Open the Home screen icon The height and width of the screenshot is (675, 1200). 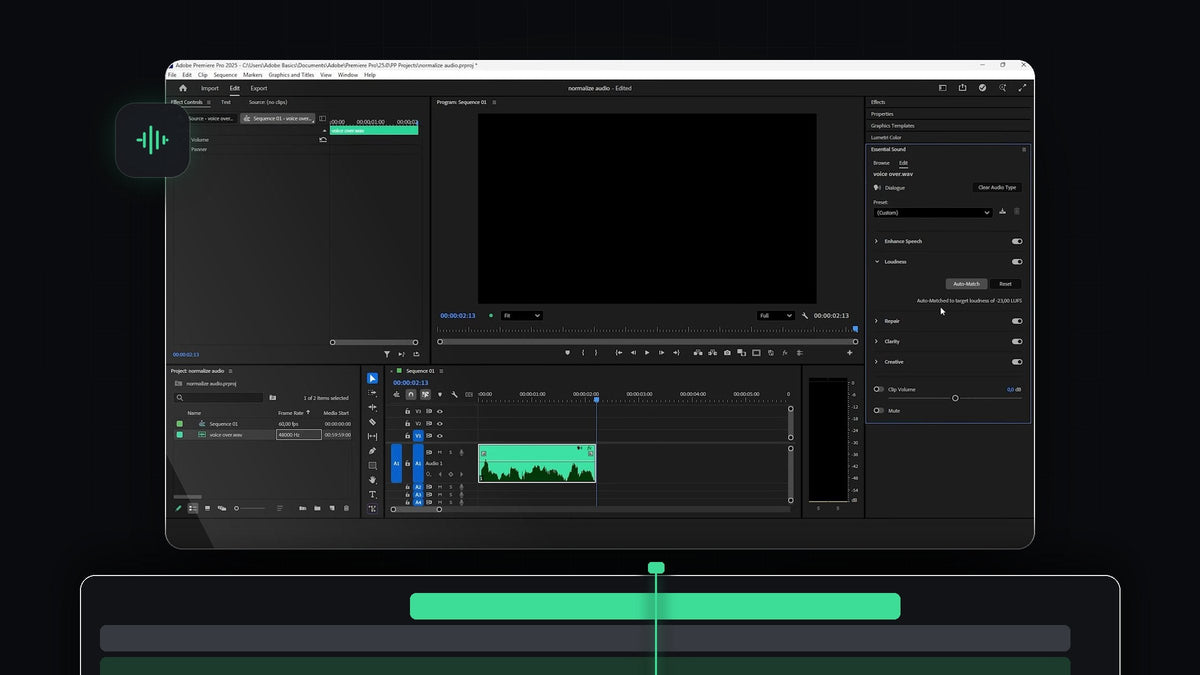click(x=182, y=88)
